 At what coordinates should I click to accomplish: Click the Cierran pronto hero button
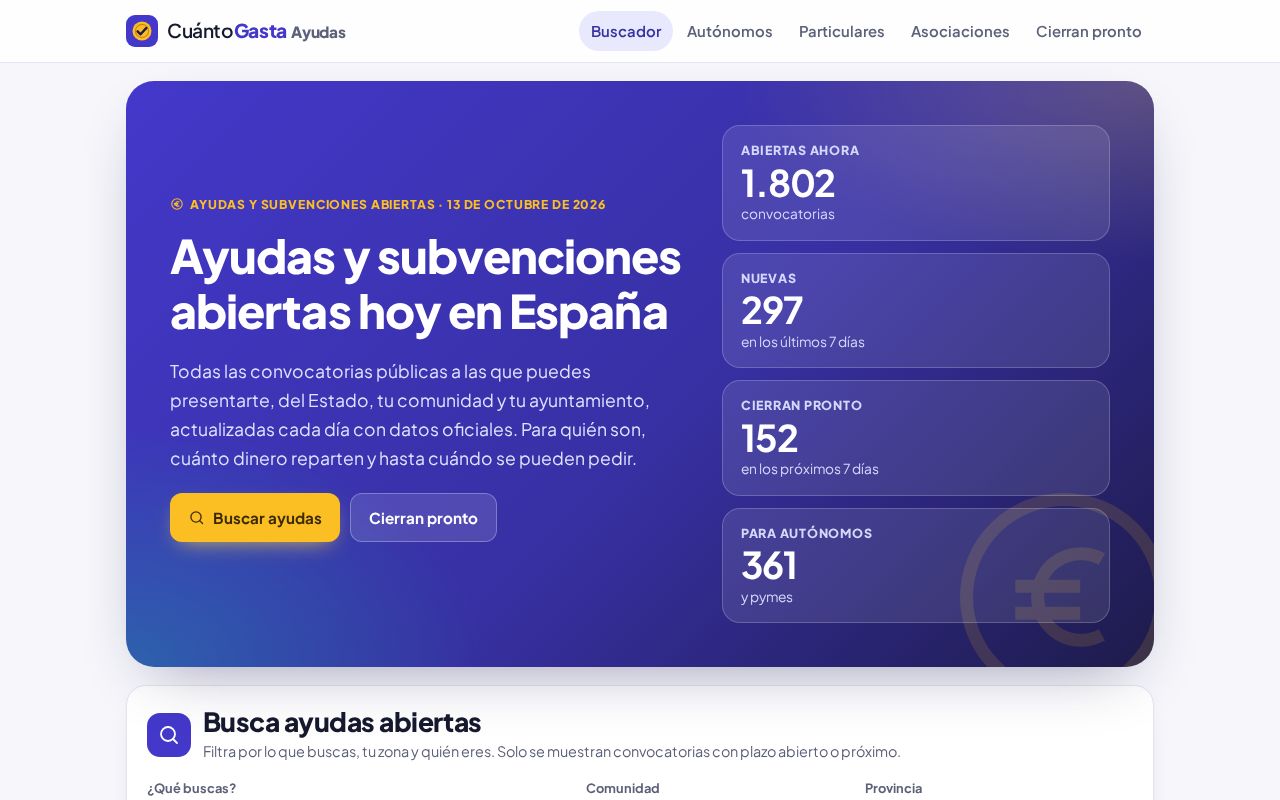[x=423, y=518]
